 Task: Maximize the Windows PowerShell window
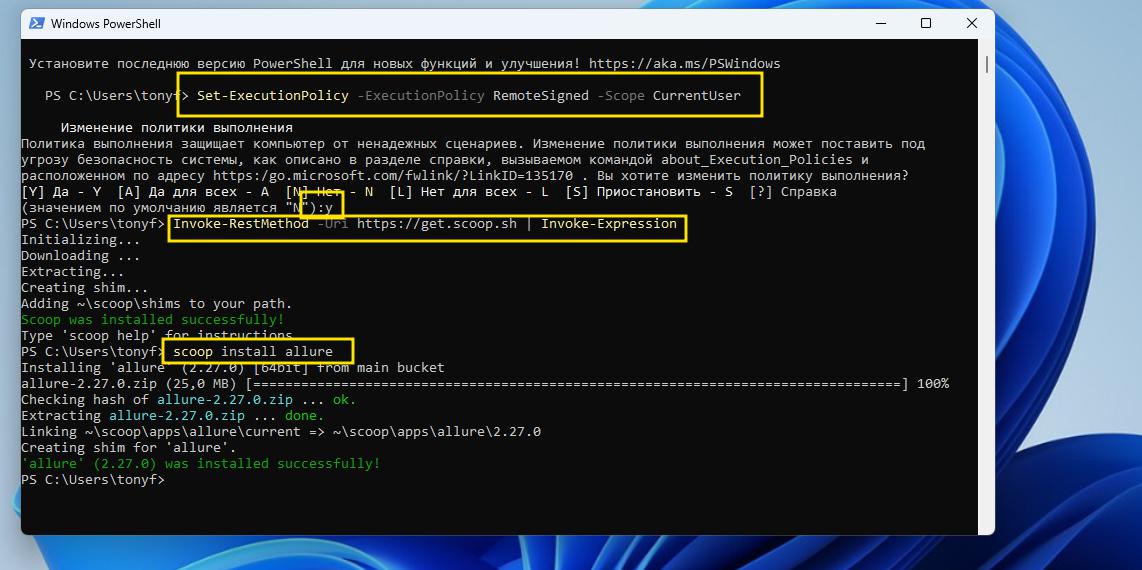point(926,23)
